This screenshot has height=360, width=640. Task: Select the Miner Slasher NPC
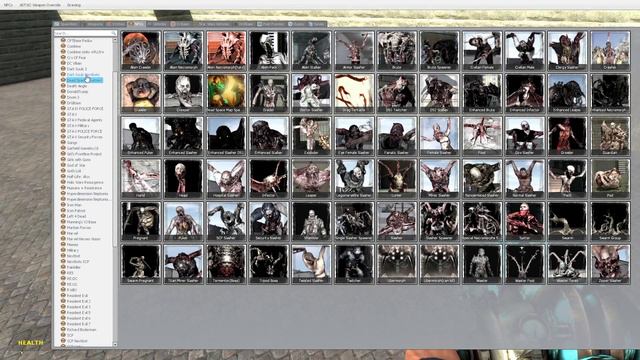point(440,178)
